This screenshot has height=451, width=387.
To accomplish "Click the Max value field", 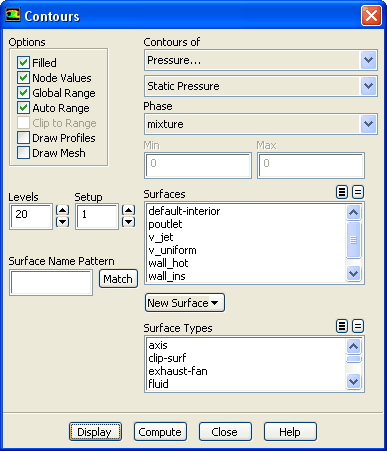I will (311, 165).
